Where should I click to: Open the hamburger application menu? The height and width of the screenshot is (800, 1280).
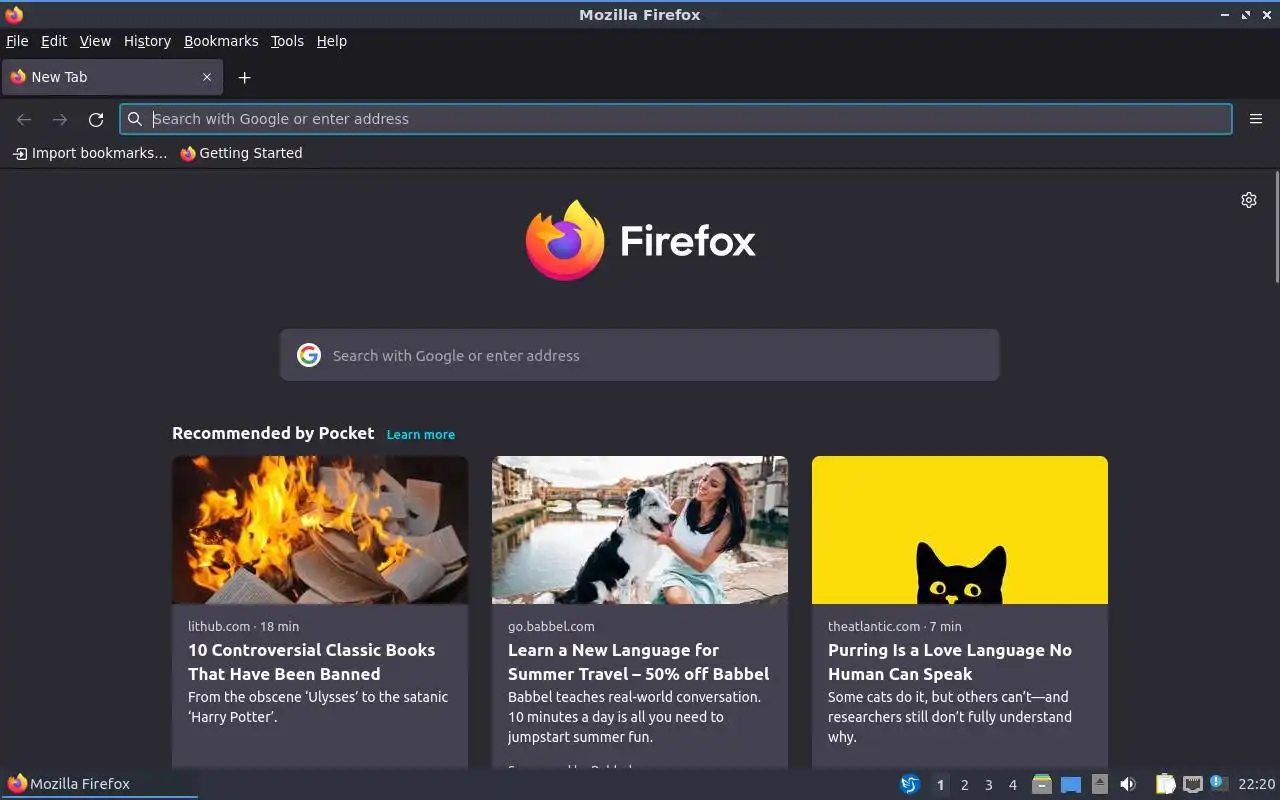[x=1256, y=119]
